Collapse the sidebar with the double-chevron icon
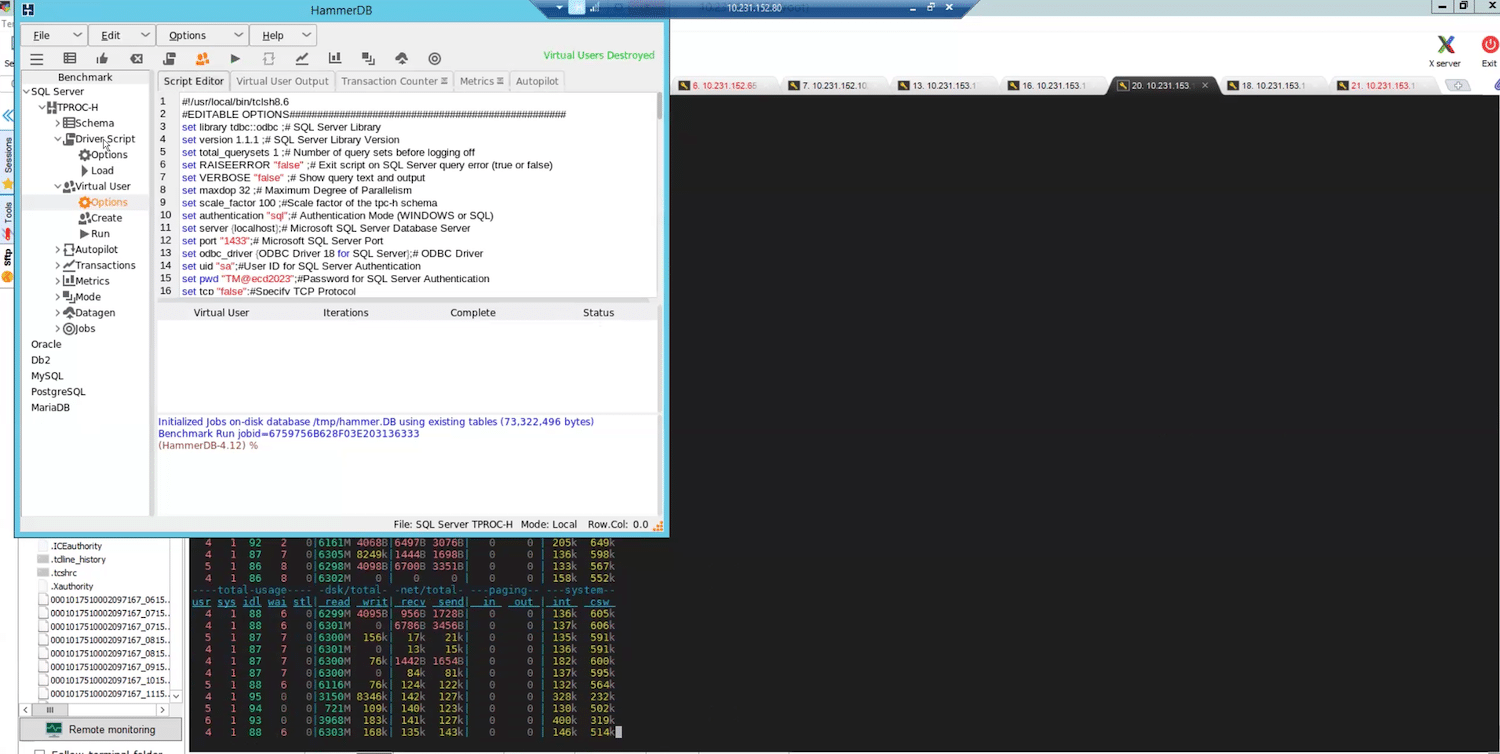 [8, 116]
